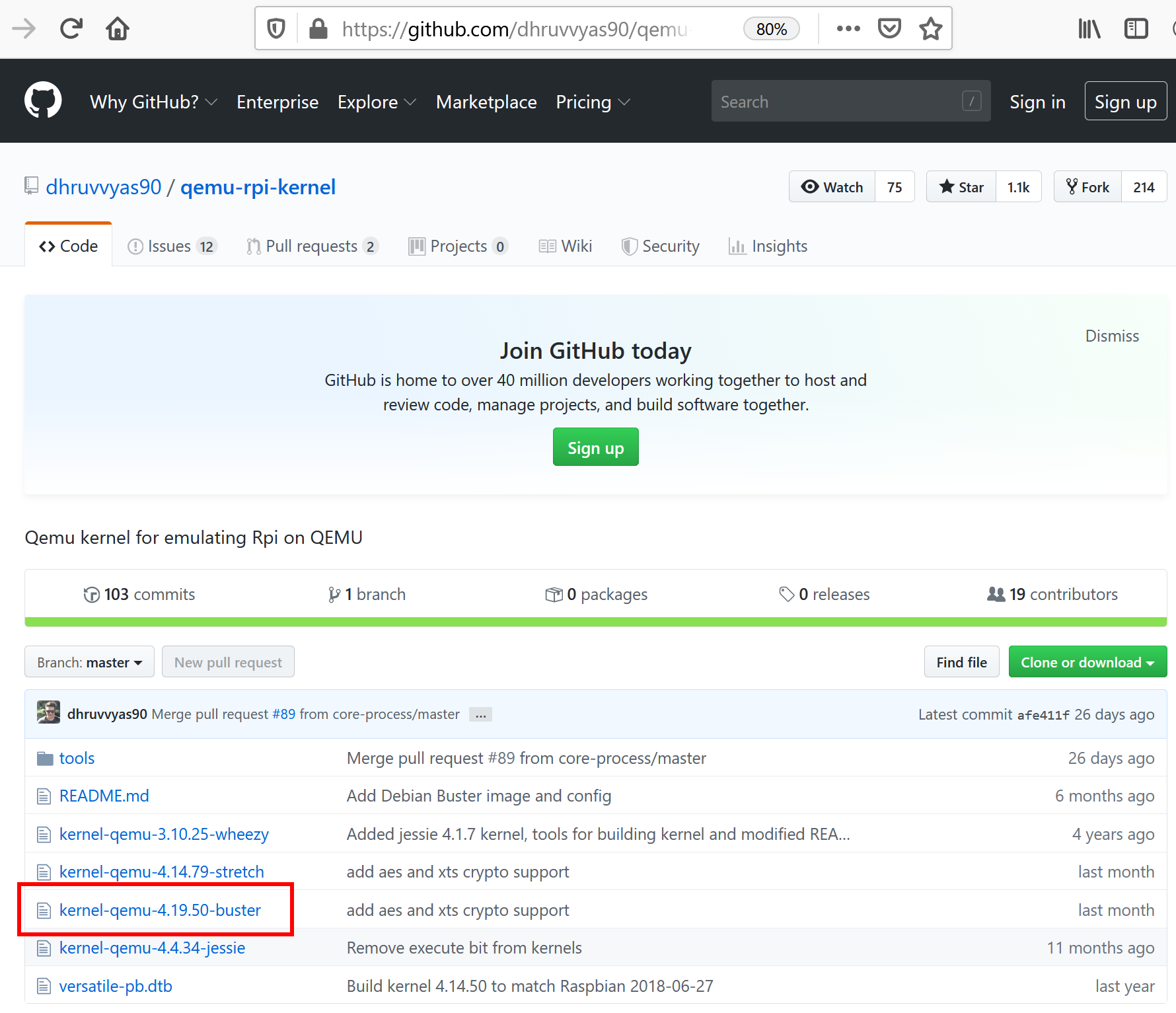Image resolution: width=1176 pixels, height=1013 pixels.
Task: Open the Insights tab
Action: click(x=768, y=246)
